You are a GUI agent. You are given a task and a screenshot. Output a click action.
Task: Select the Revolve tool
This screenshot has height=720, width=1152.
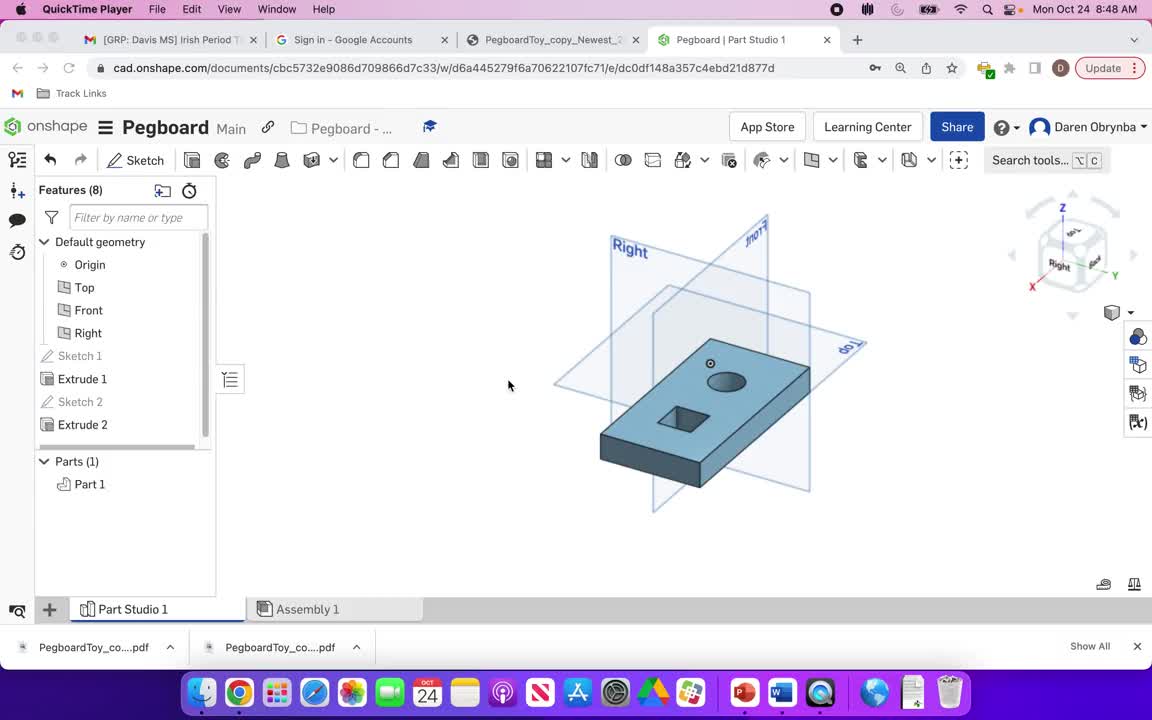point(222,160)
